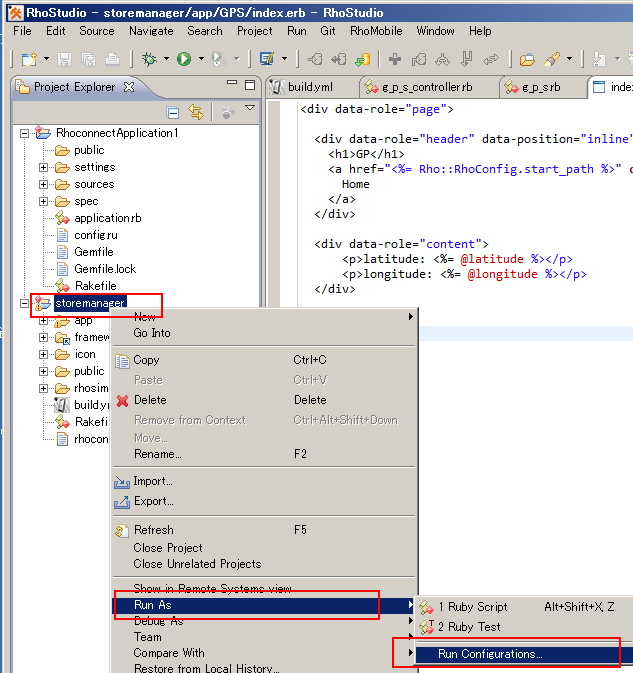This screenshot has width=633, height=673.
Task: Click the Ruby Script icon in Run As submenu
Action: click(x=427, y=607)
